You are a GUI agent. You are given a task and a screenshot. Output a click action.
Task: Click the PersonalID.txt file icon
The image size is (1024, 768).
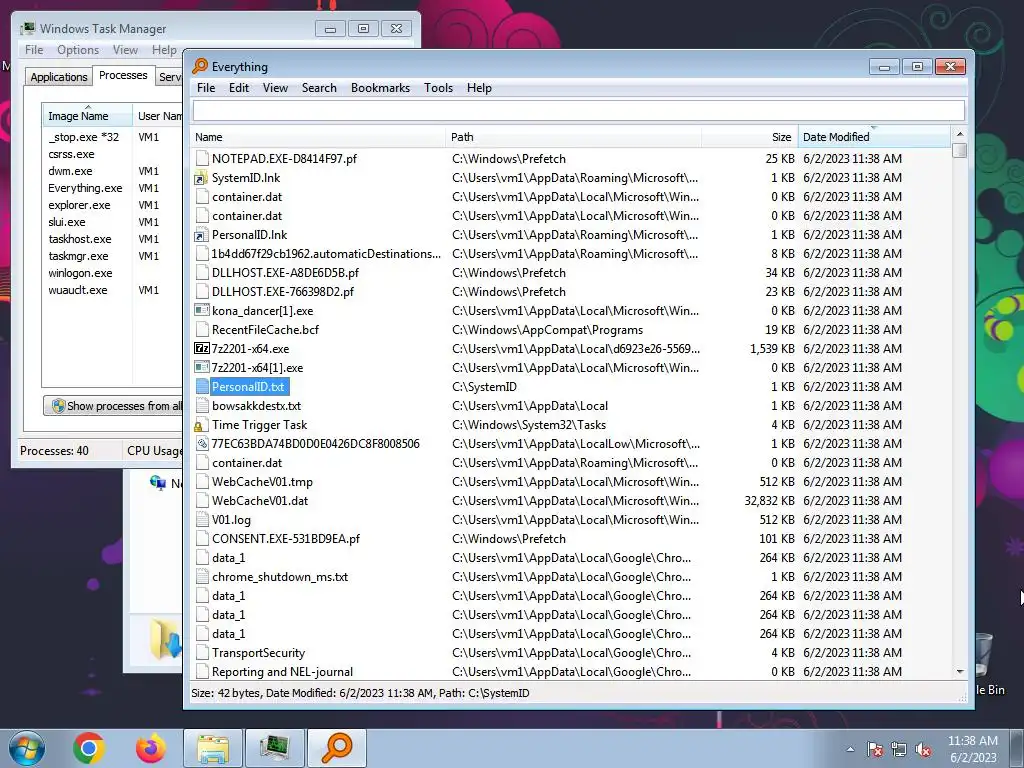[x=202, y=387]
